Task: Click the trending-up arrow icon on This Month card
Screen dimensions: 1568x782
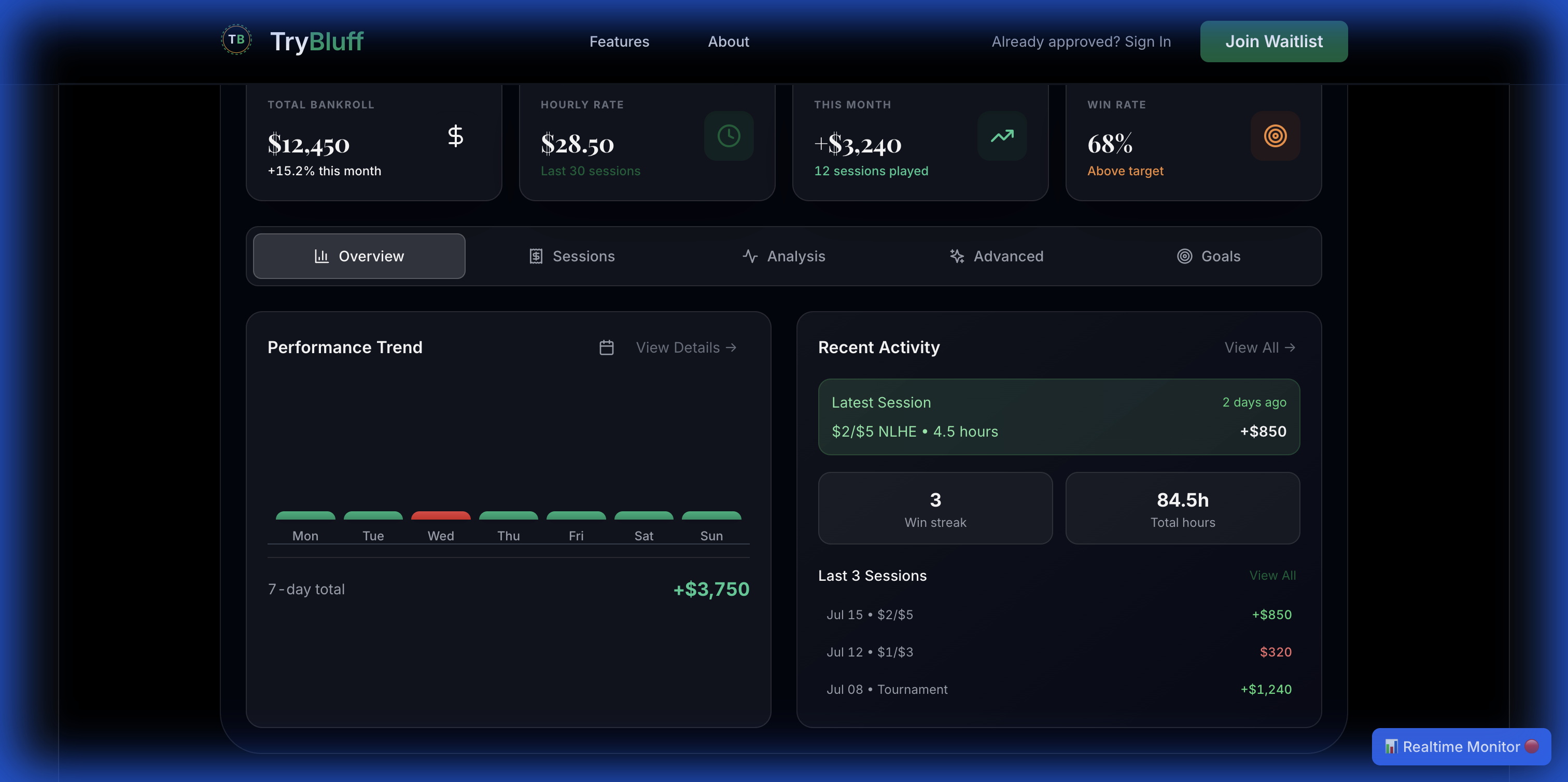Action: coord(1002,136)
